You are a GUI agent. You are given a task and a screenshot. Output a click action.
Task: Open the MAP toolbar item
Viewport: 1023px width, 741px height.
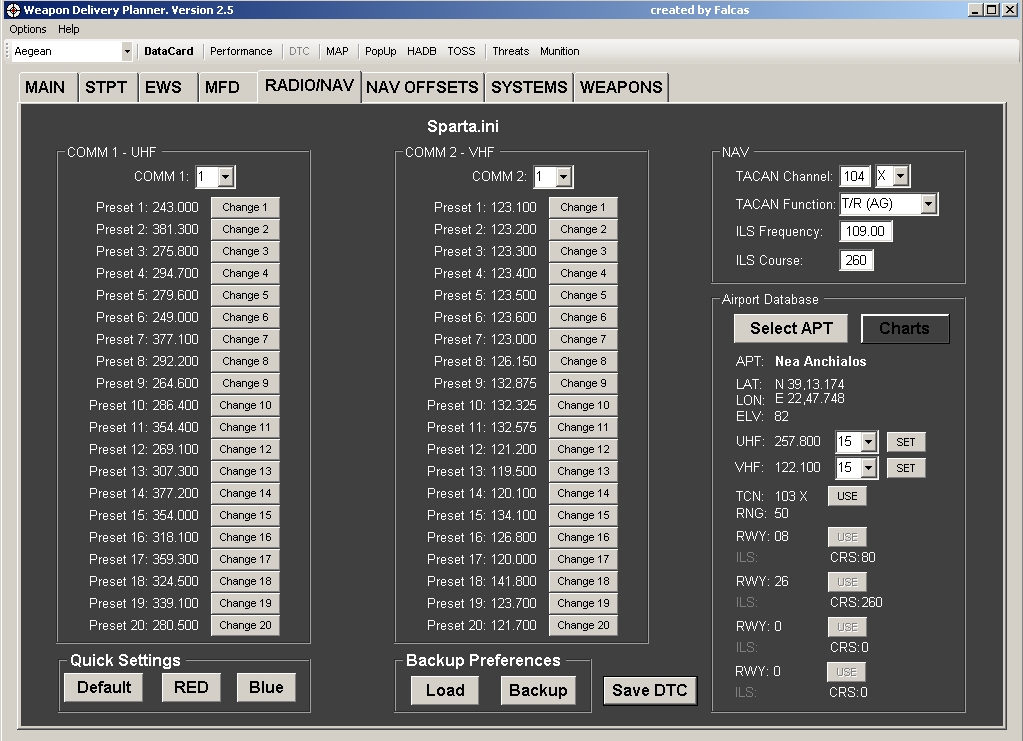[337, 51]
